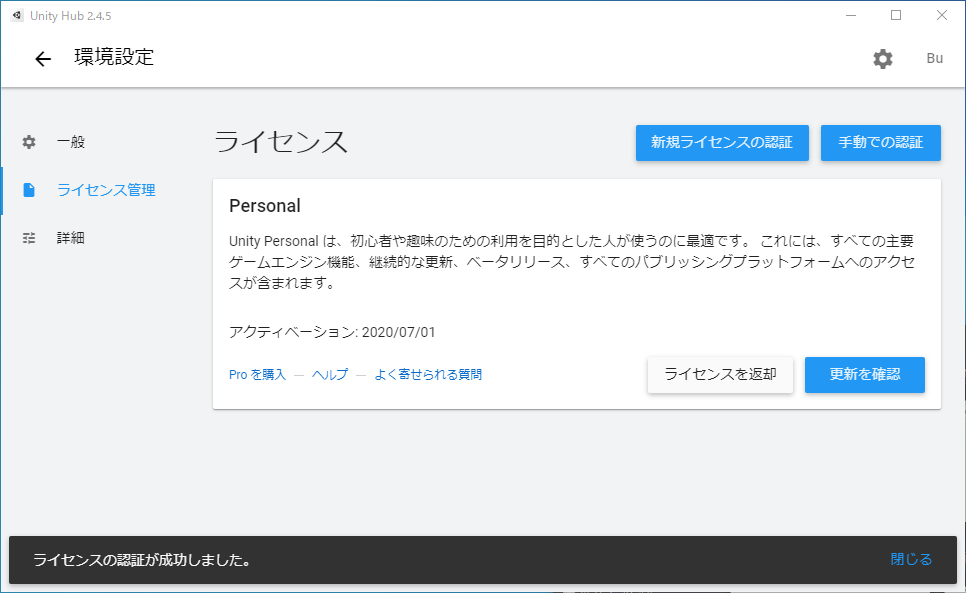Click the gear icon next to 一般
The height and width of the screenshot is (593, 966).
tap(29, 142)
